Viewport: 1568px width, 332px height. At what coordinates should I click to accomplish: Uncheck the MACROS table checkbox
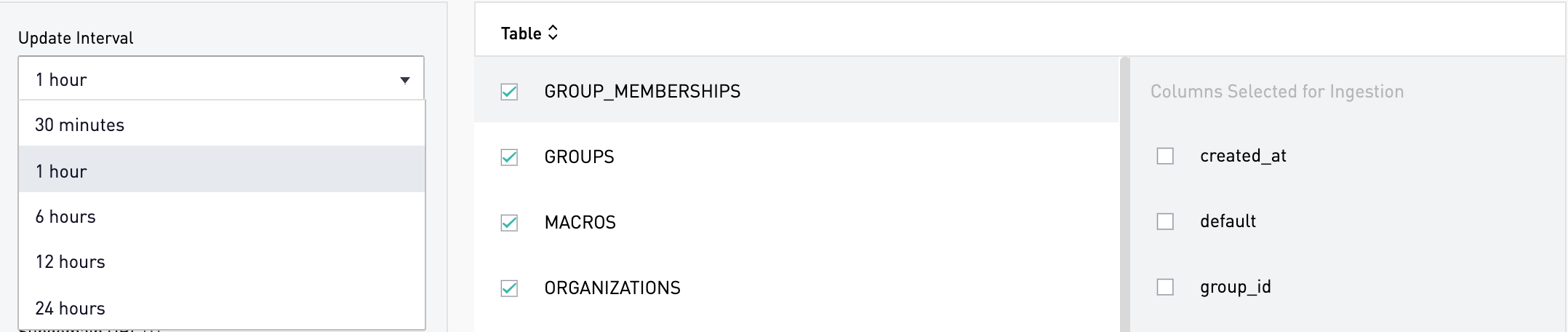point(509,223)
